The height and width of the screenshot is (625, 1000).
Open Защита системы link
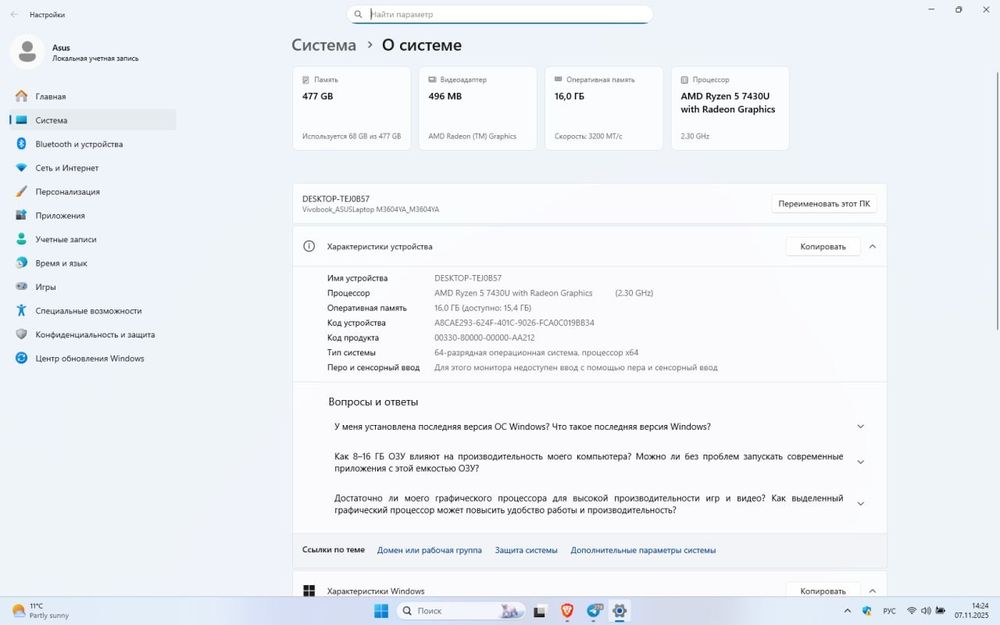point(526,550)
